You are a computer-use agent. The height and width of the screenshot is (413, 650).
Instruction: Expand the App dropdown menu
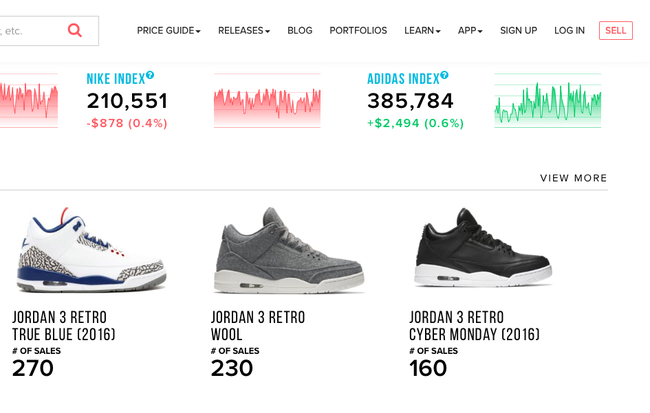tap(470, 31)
